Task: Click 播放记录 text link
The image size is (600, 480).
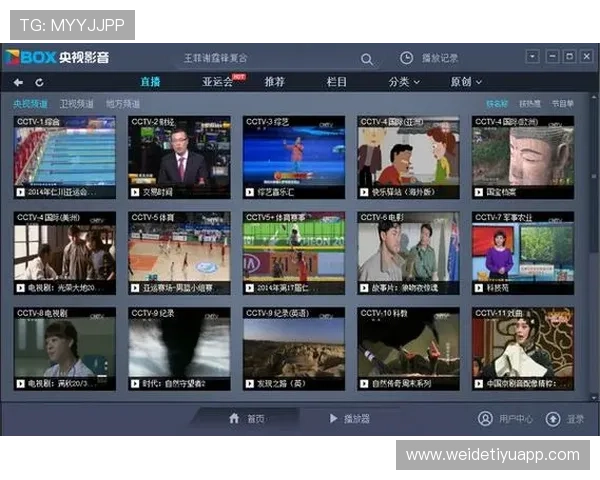Action: coord(440,58)
